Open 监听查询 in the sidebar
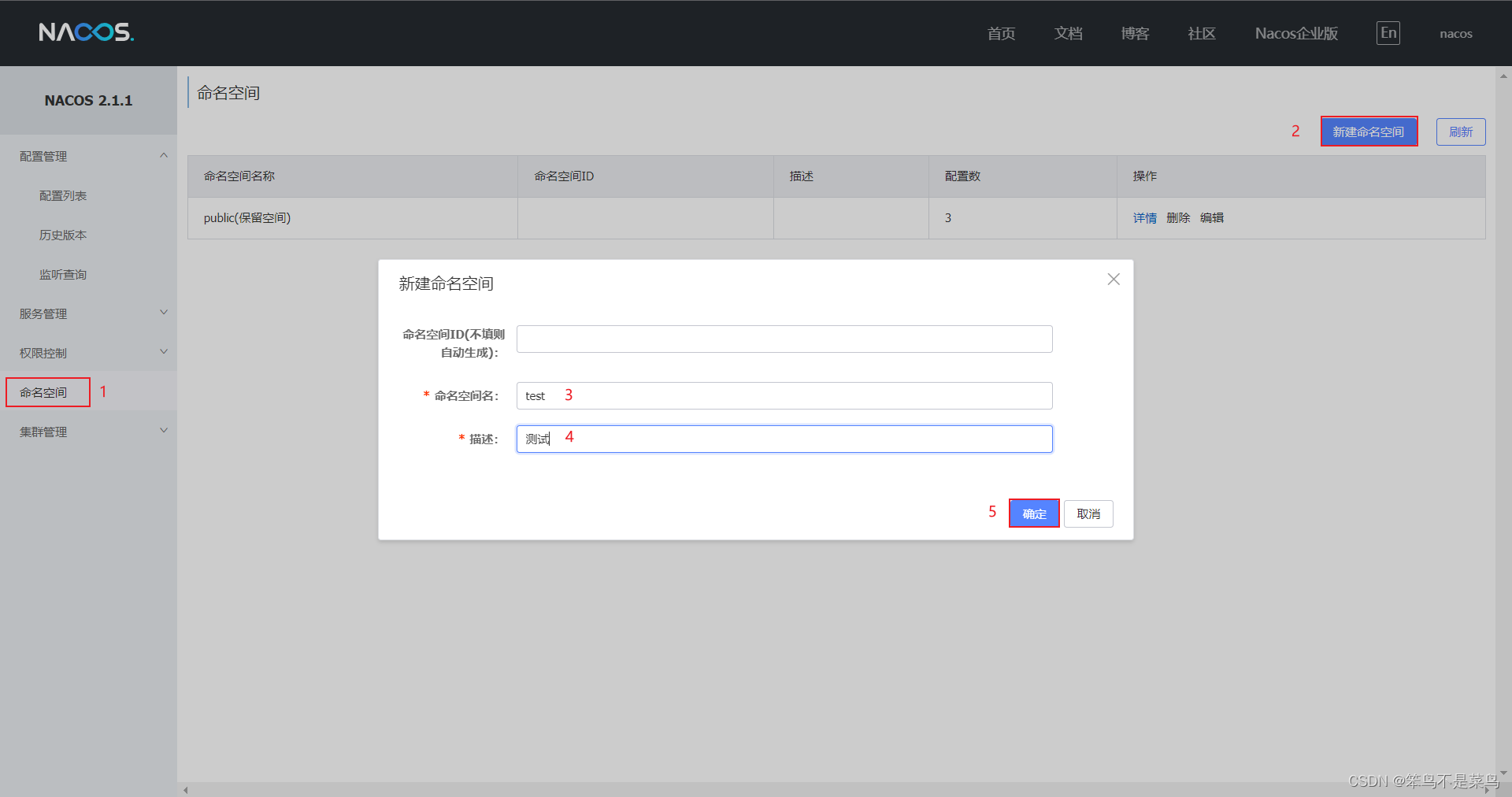This screenshot has width=1512, height=797. pos(63,274)
